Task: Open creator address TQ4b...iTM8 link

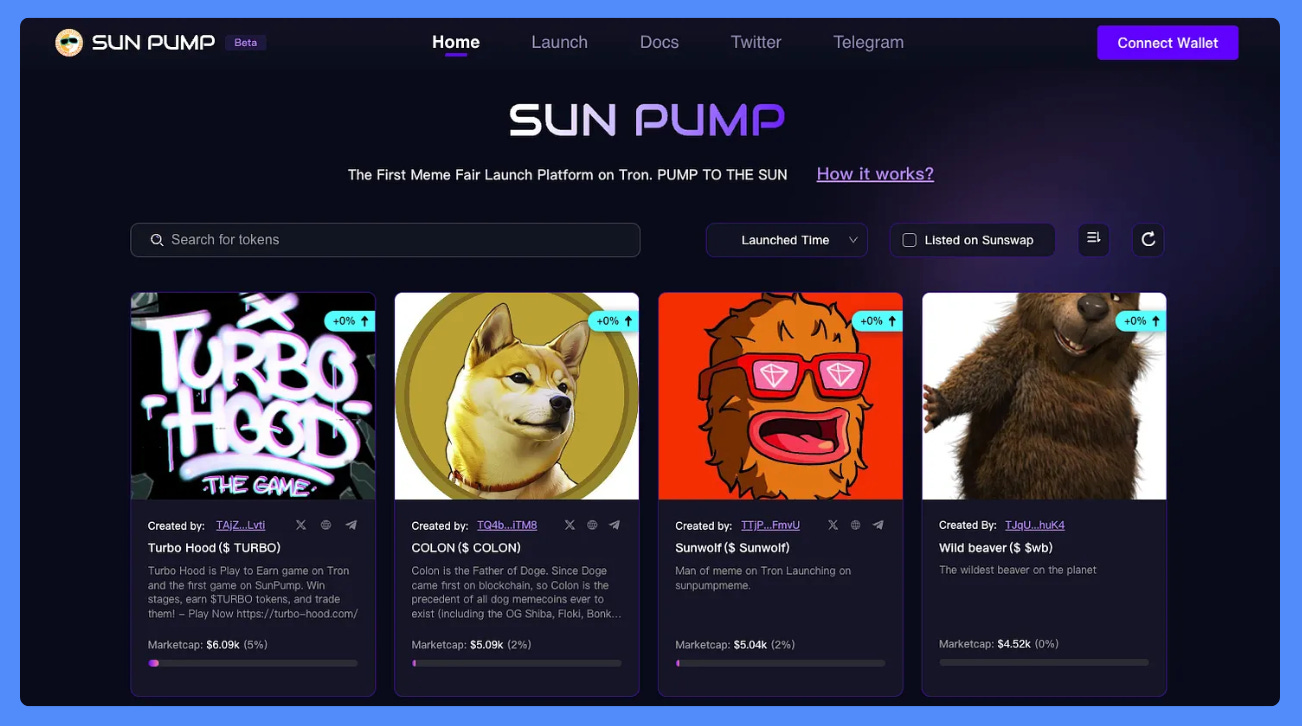Action: click(x=507, y=525)
